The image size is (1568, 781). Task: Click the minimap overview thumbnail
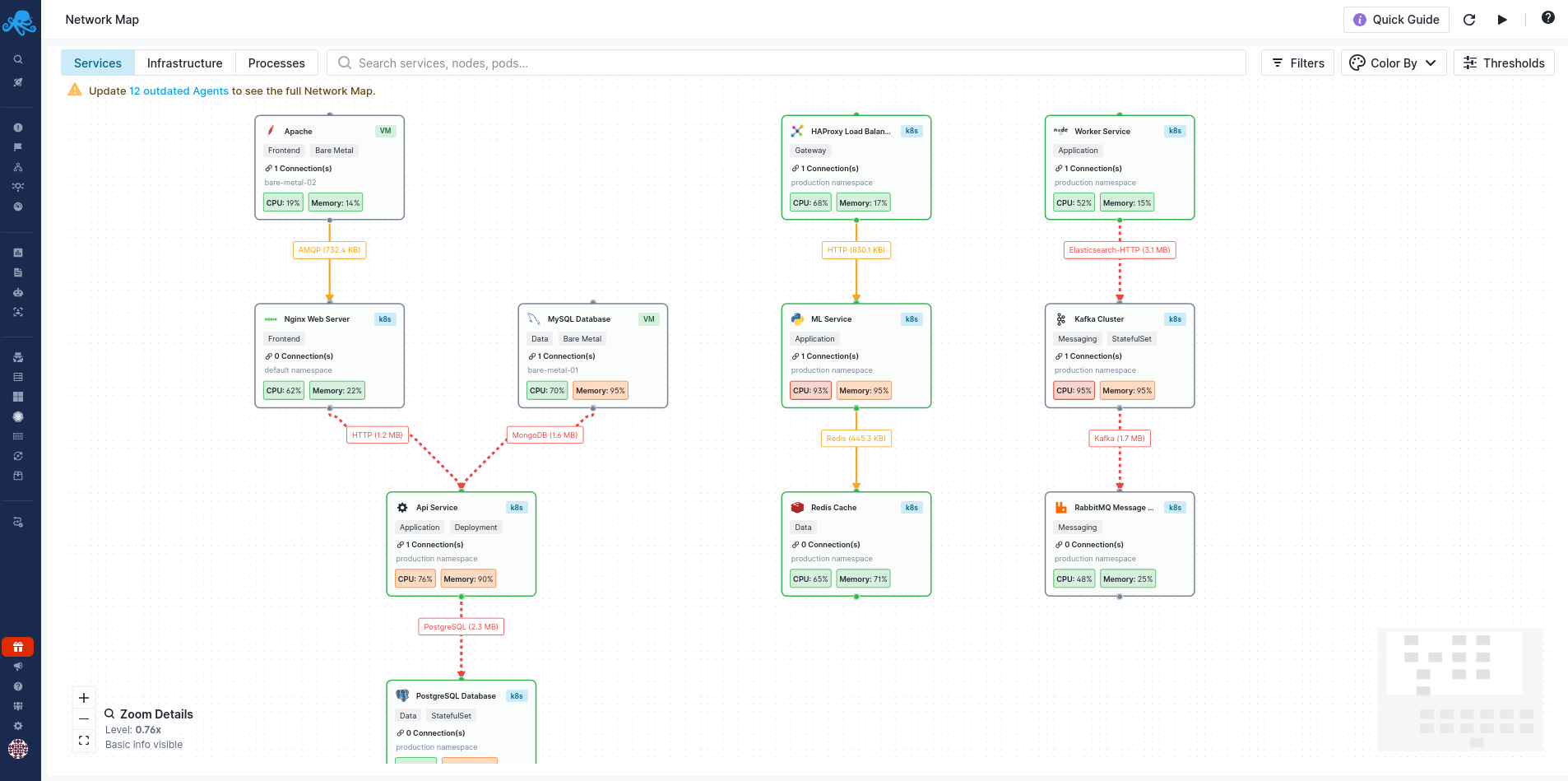[x=1460, y=690]
